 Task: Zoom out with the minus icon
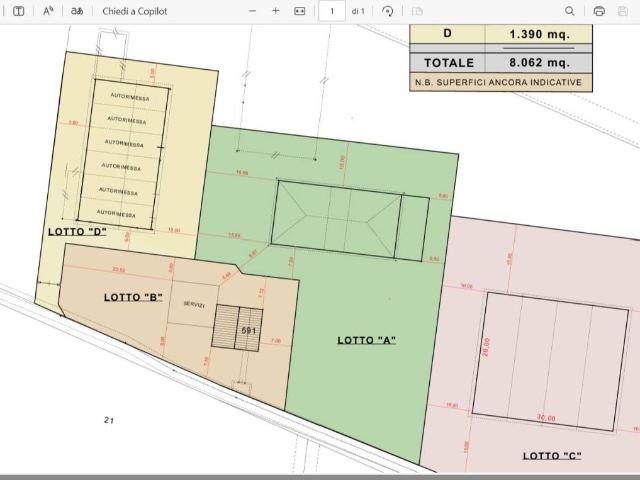pyautogui.click(x=252, y=11)
